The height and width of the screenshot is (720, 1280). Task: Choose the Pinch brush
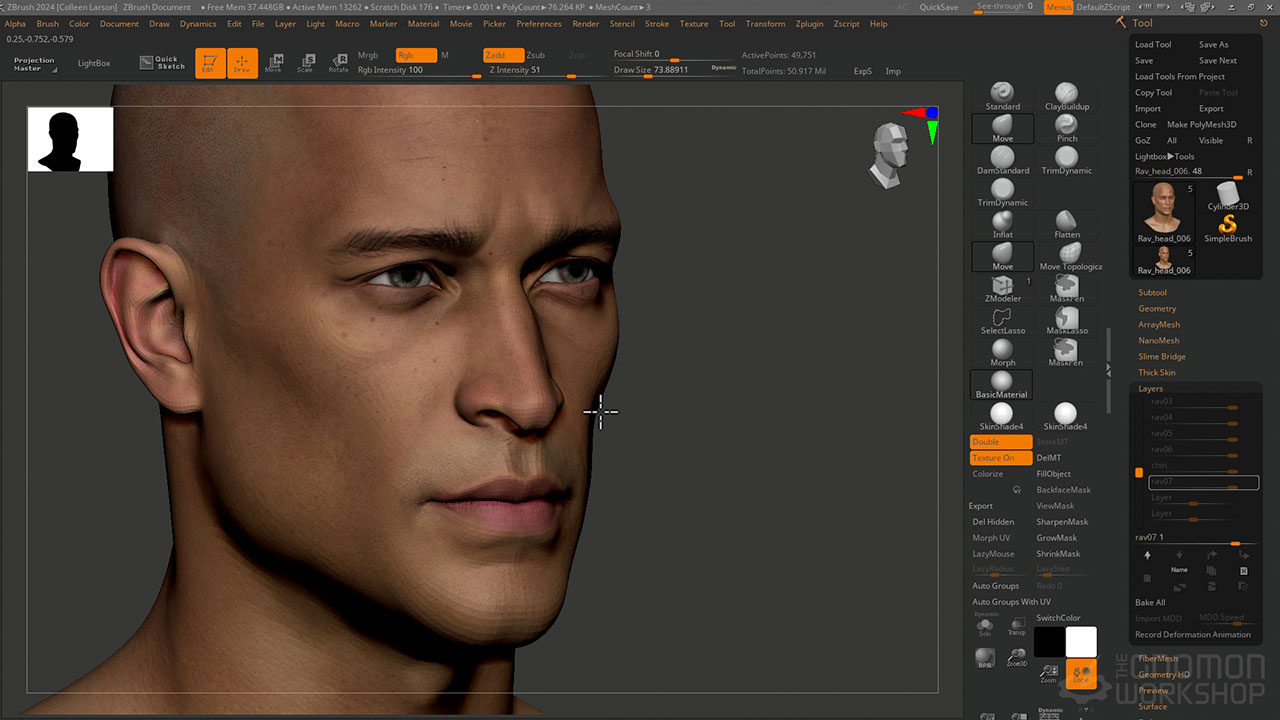point(1066,128)
